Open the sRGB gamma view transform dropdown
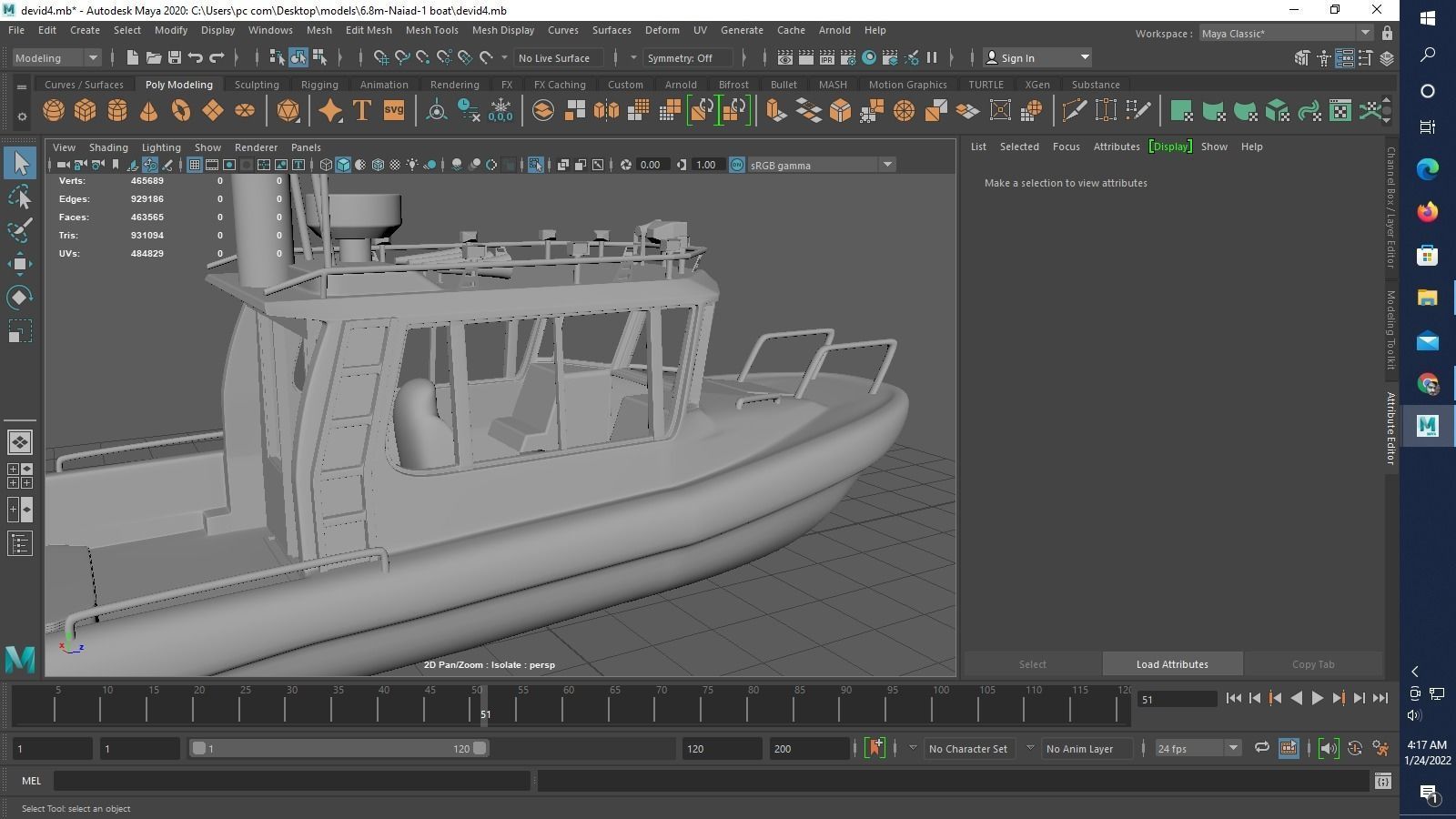The height and width of the screenshot is (819, 1456). point(822,165)
